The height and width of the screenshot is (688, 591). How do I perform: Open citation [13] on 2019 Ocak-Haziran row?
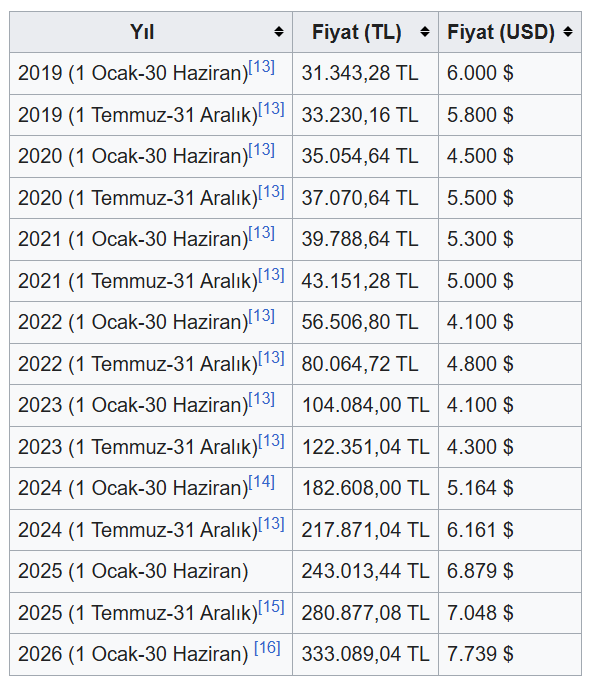tap(261, 67)
